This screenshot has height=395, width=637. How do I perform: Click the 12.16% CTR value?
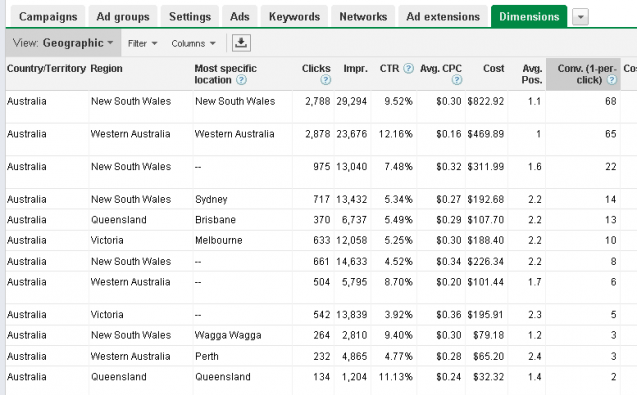click(396, 134)
